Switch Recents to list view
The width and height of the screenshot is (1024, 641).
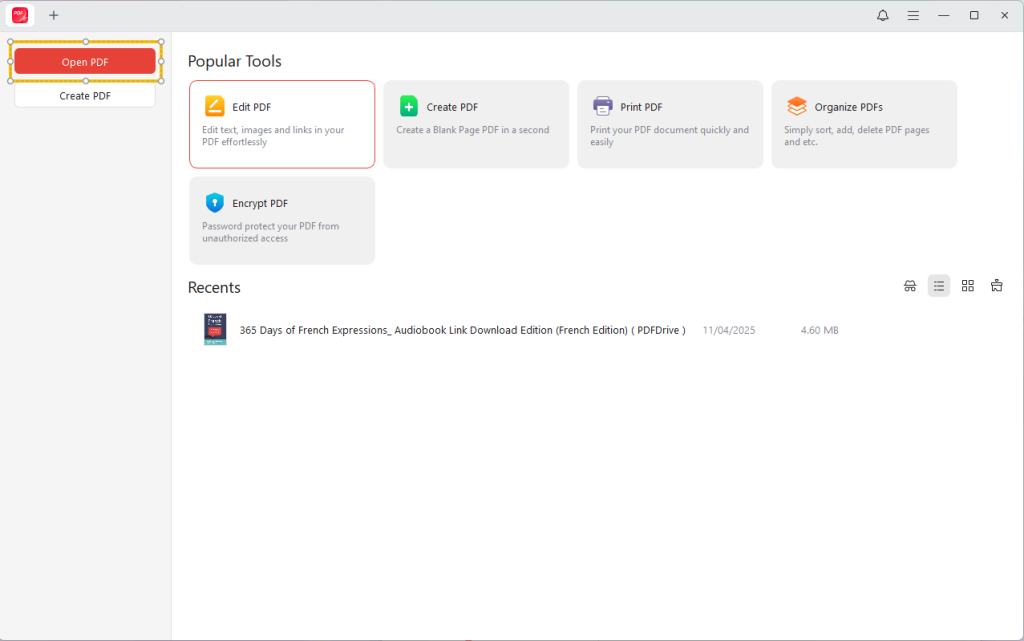(x=939, y=286)
